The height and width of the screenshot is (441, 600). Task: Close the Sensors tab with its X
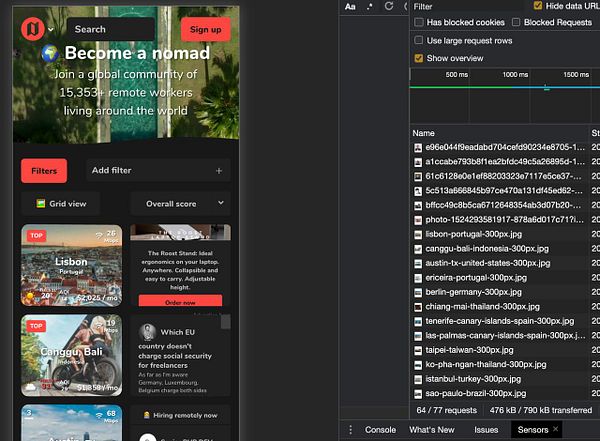(556, 429)
